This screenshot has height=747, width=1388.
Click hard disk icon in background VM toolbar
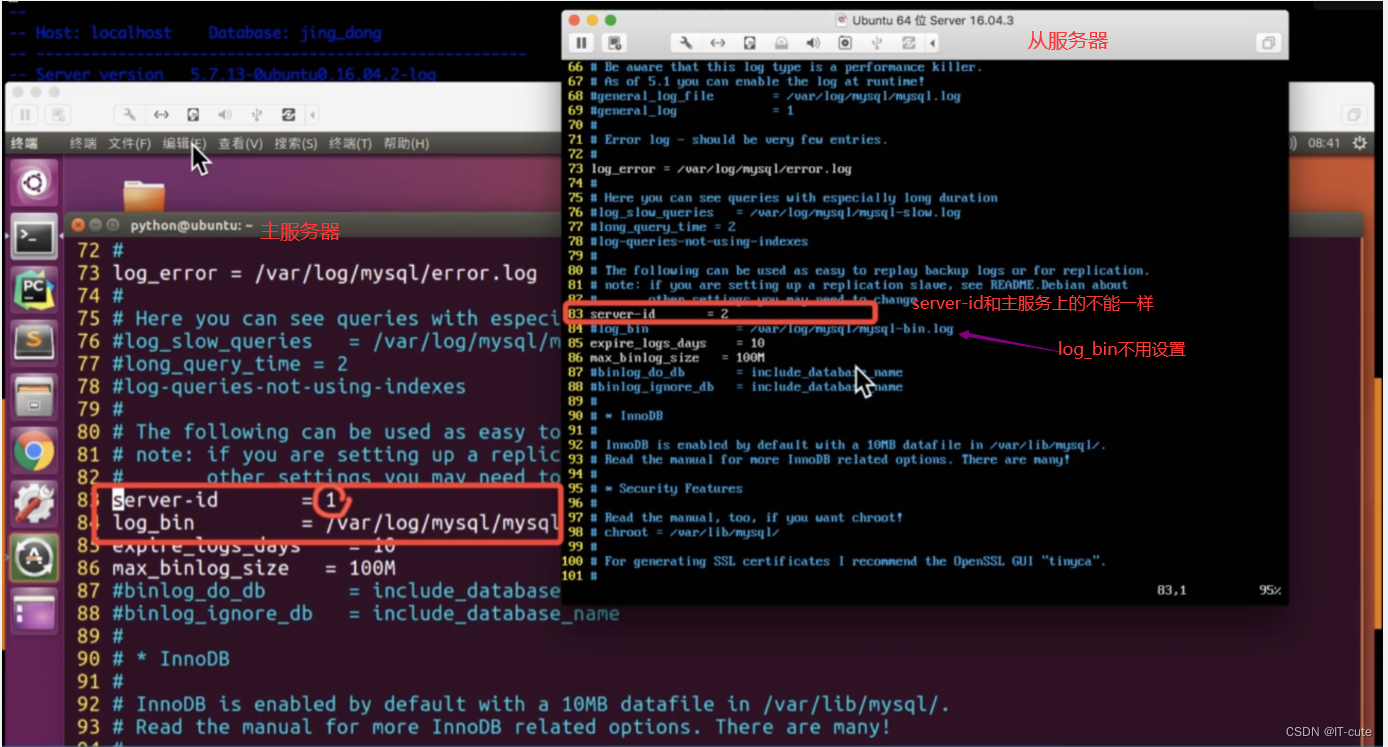pos(193,114)
